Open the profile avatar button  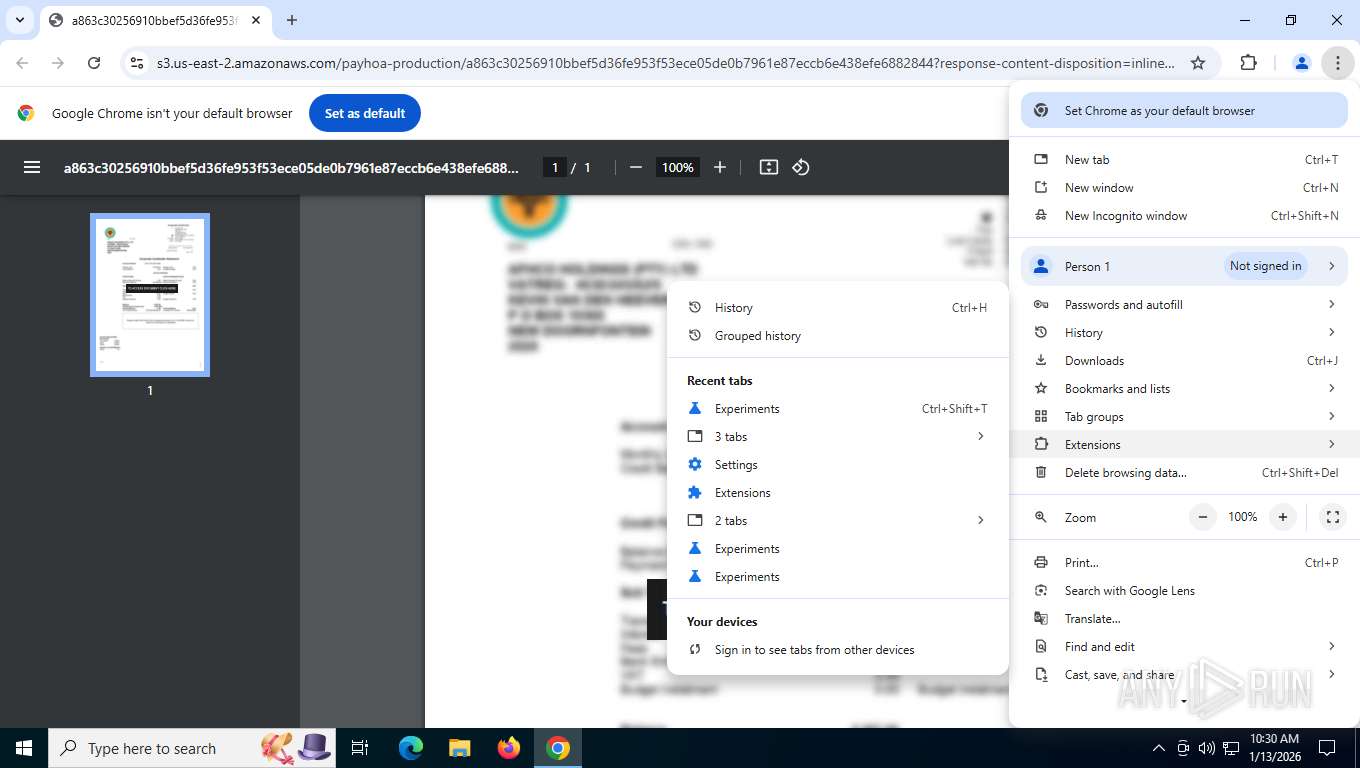click(1302, 63)
